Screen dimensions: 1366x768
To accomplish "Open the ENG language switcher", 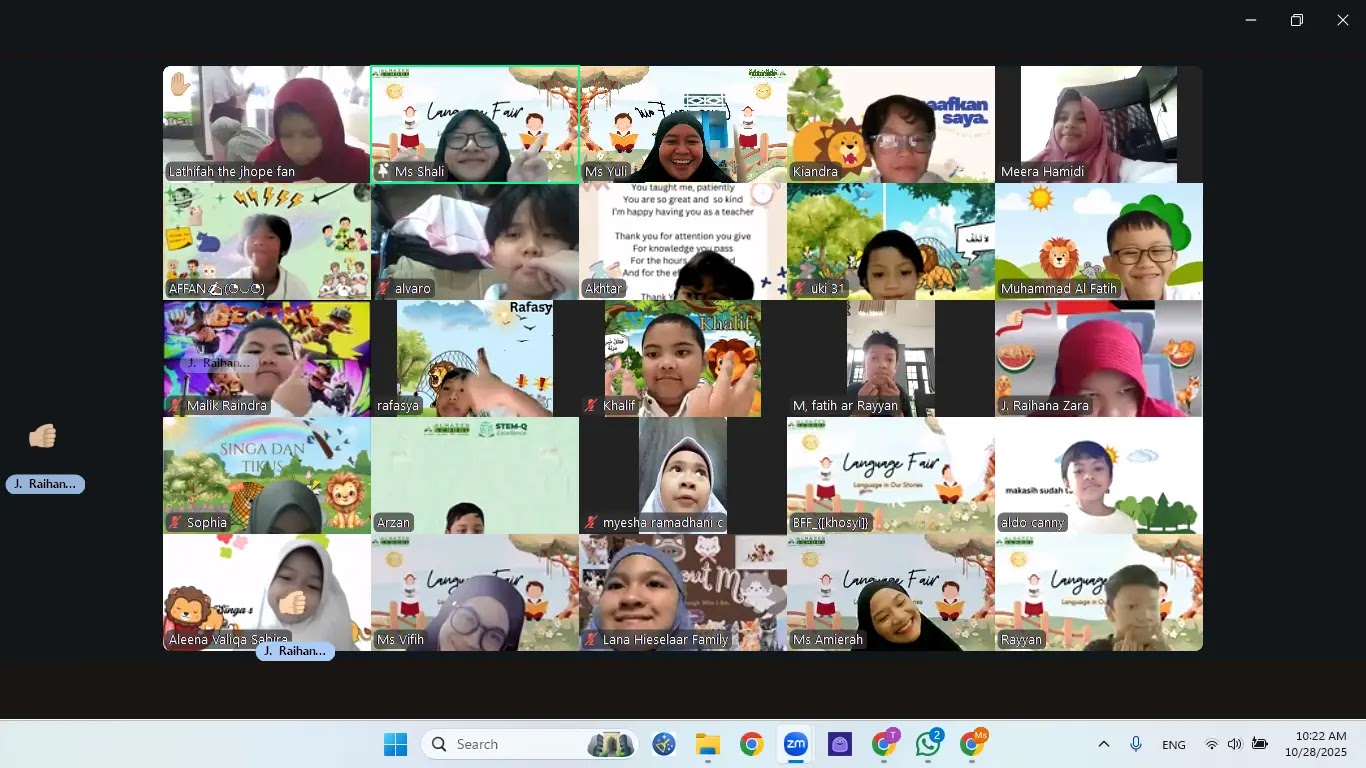I will (1173, 744).
